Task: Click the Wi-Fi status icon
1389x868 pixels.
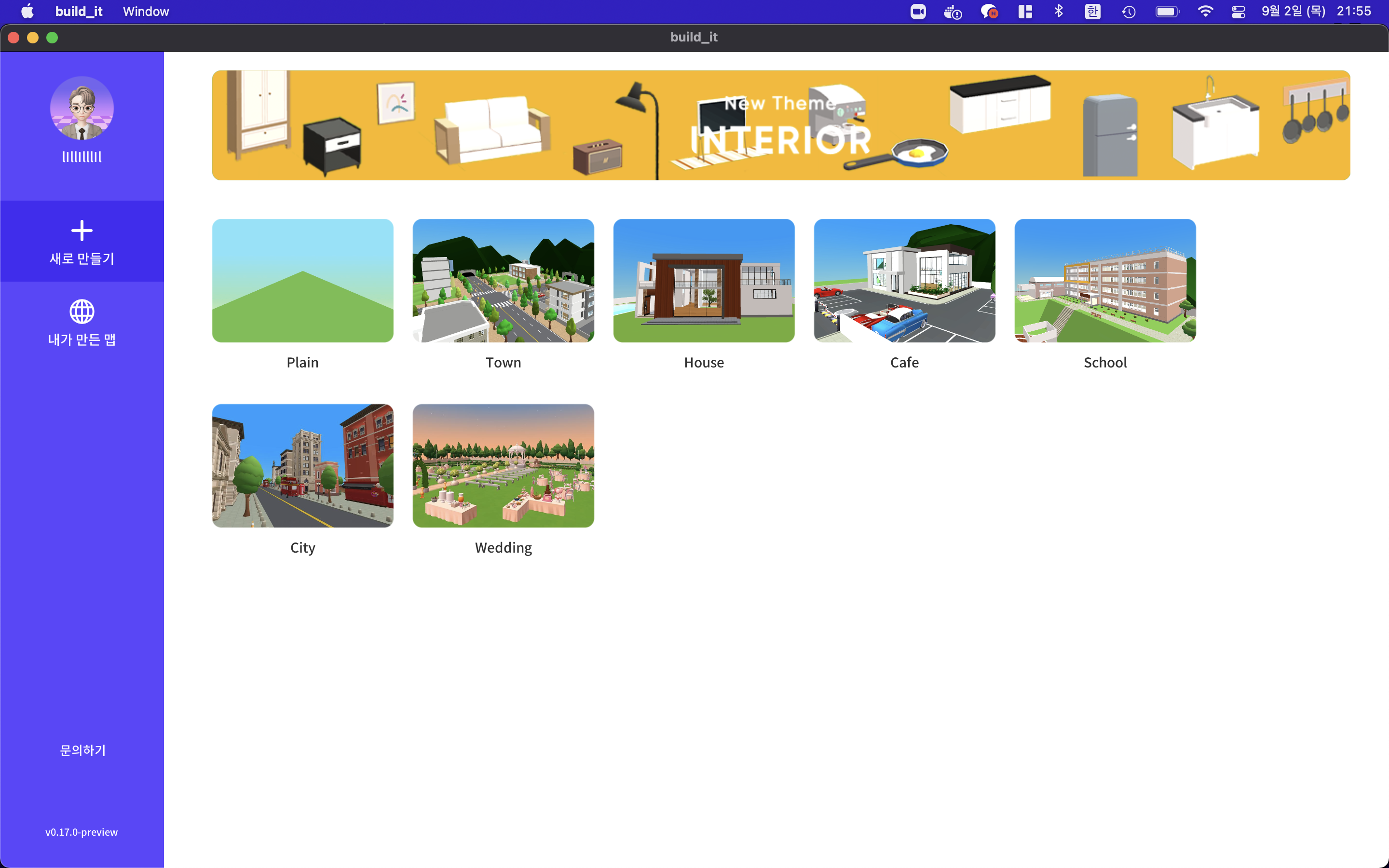Action: pyautogui.click(x=1205, y=12)
